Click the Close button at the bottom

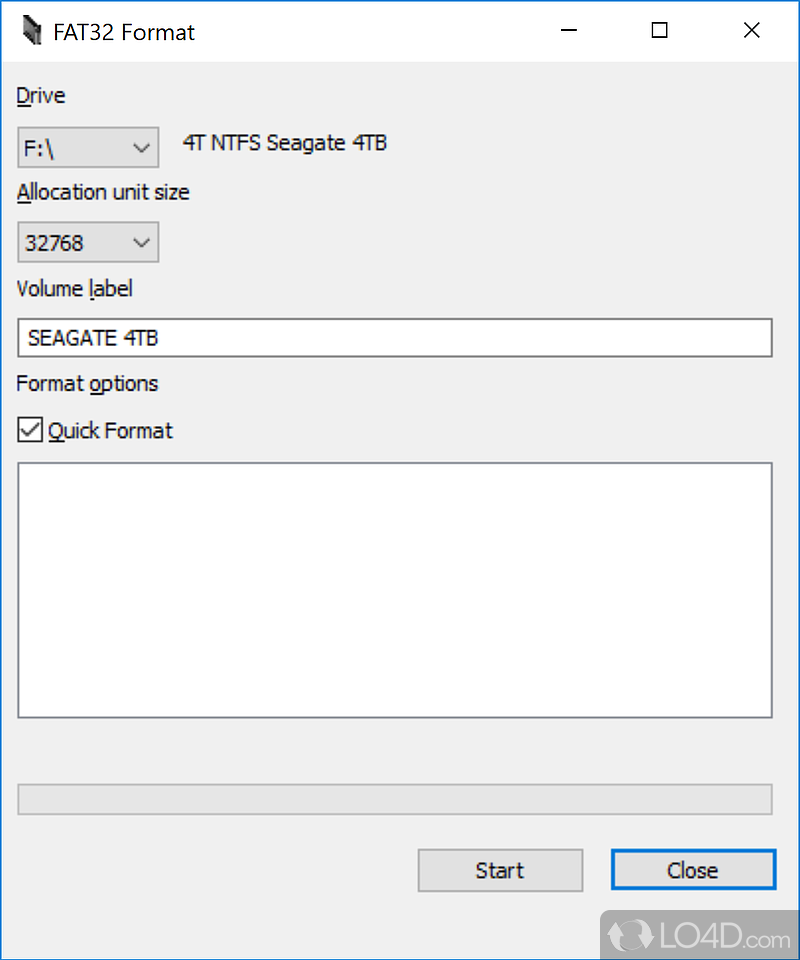point(693,870)
